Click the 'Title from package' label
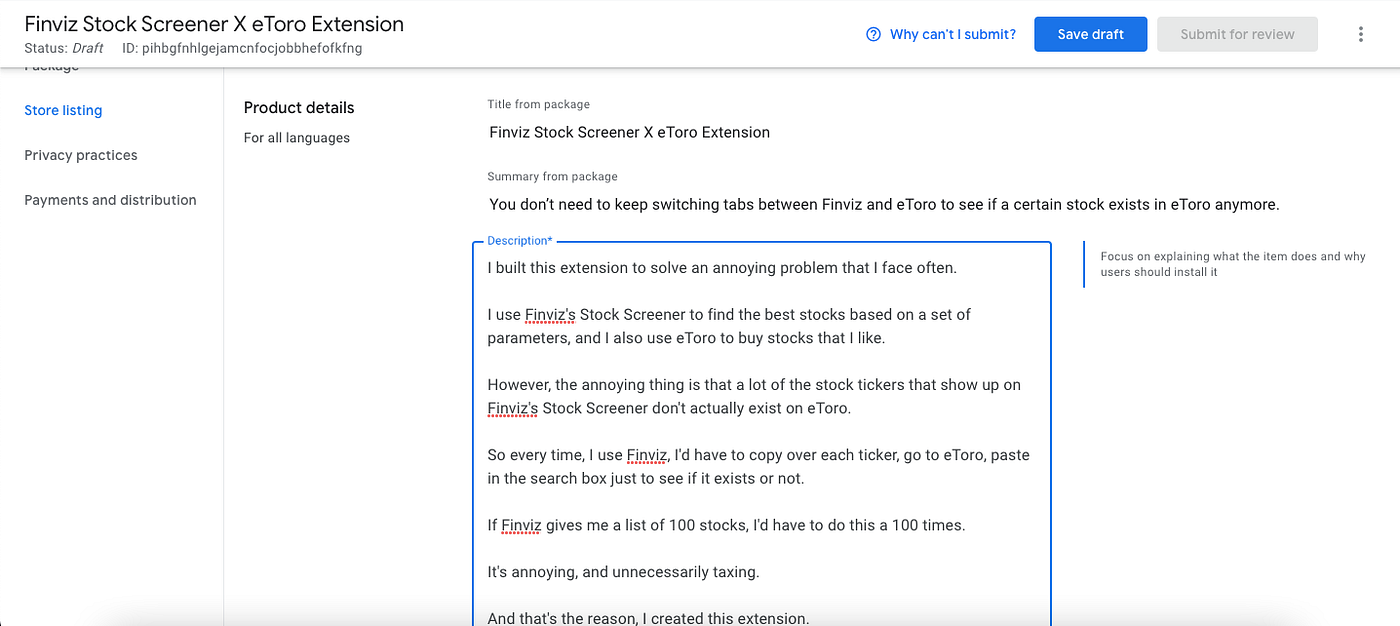 tap(538, 104)
